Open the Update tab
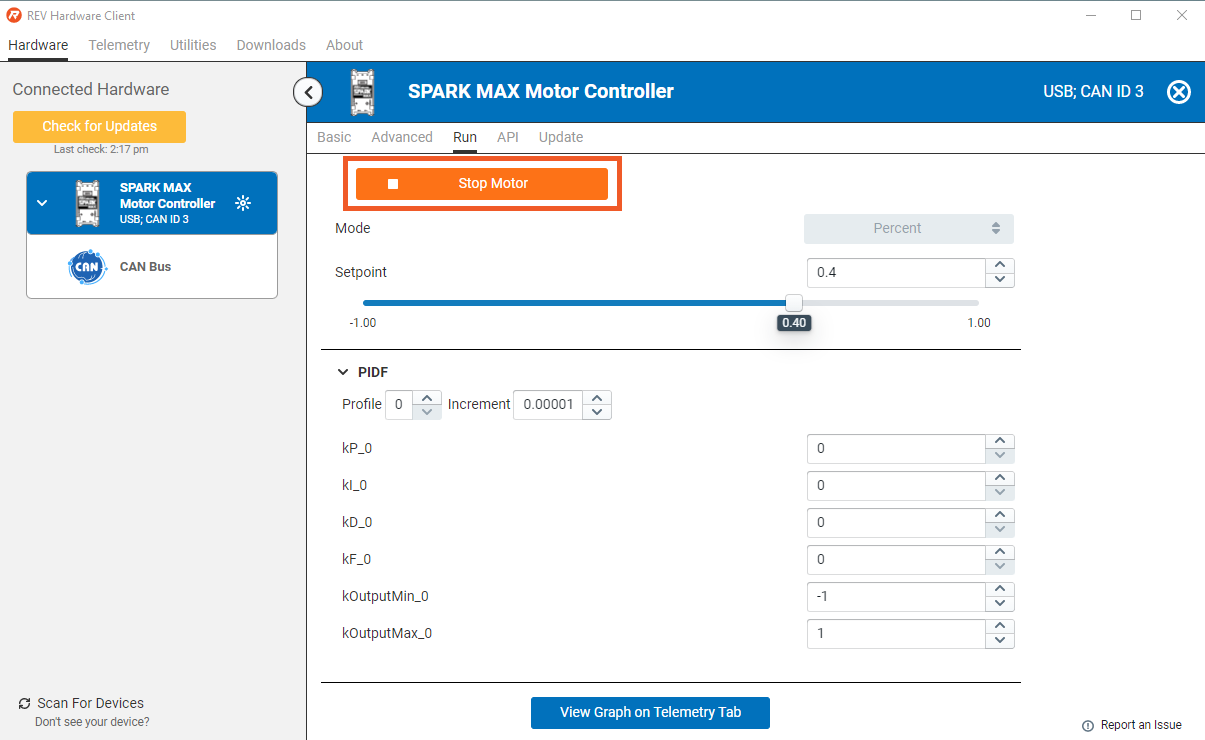1205x740 pixels. (x=561, y=137)
